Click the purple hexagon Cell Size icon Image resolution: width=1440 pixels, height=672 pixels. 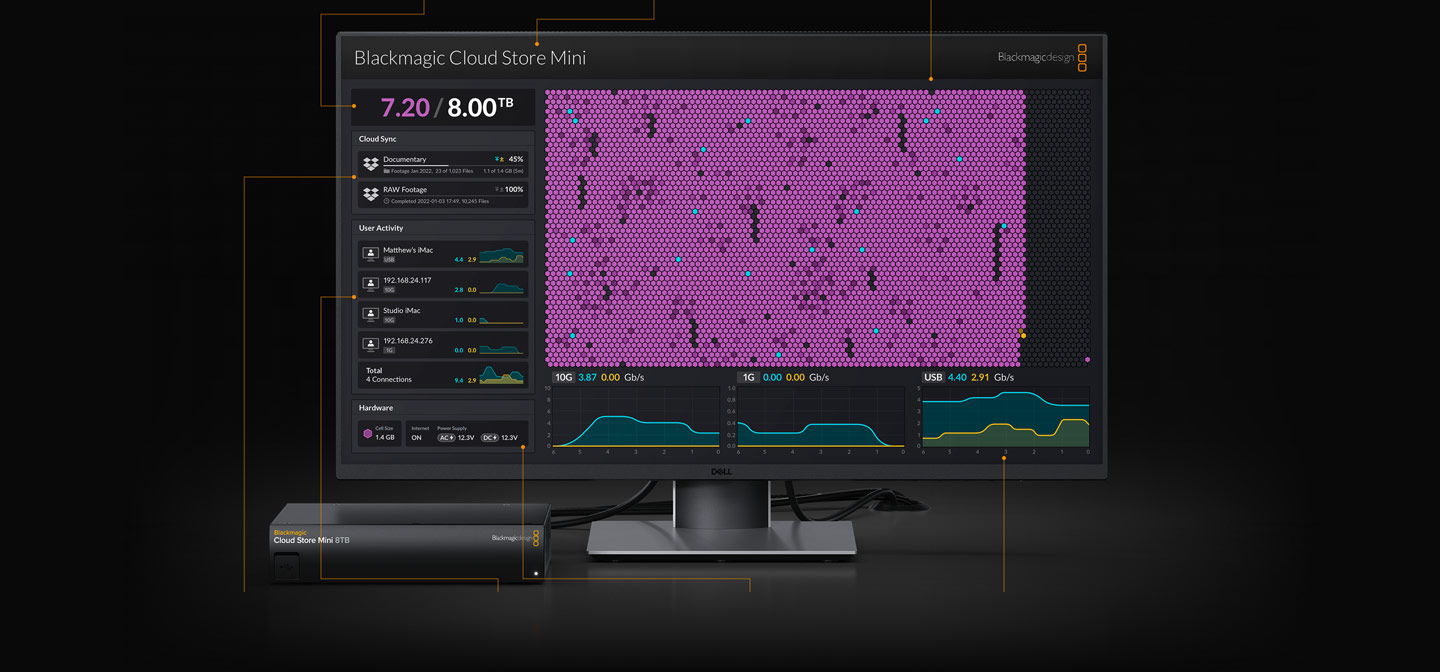tap(367, 434)
